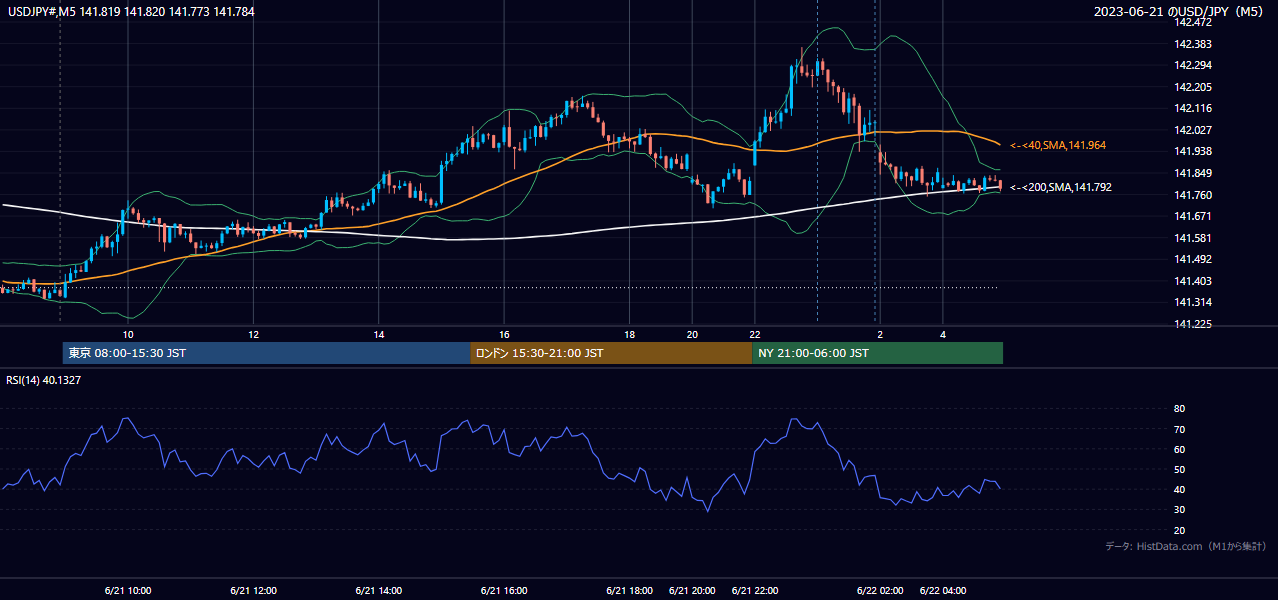Click price axis value 141.492

pos(1192,259)
